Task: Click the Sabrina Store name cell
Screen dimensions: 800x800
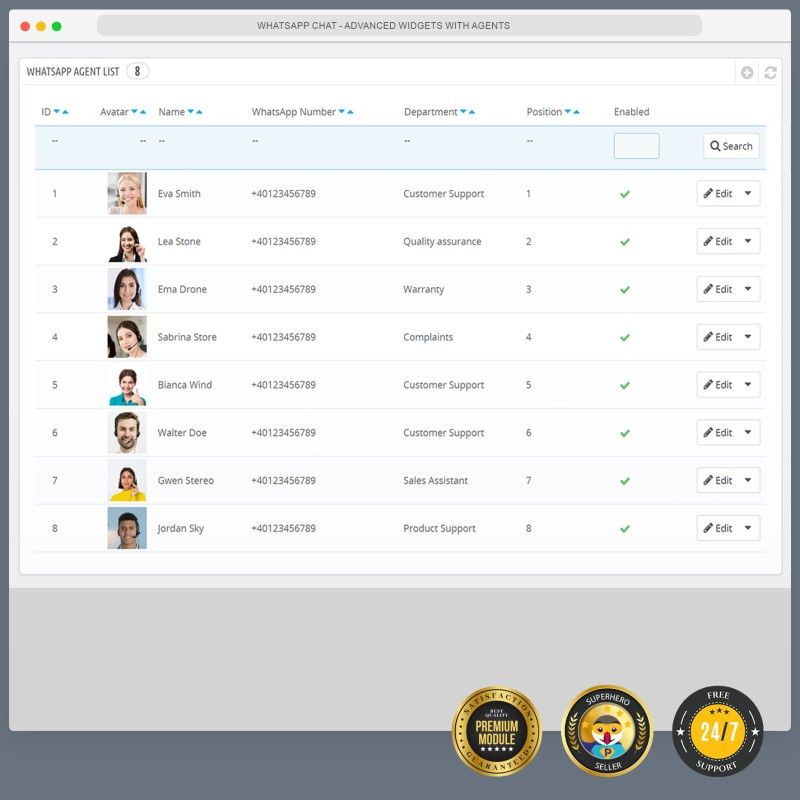Action: tap(187, 337)
